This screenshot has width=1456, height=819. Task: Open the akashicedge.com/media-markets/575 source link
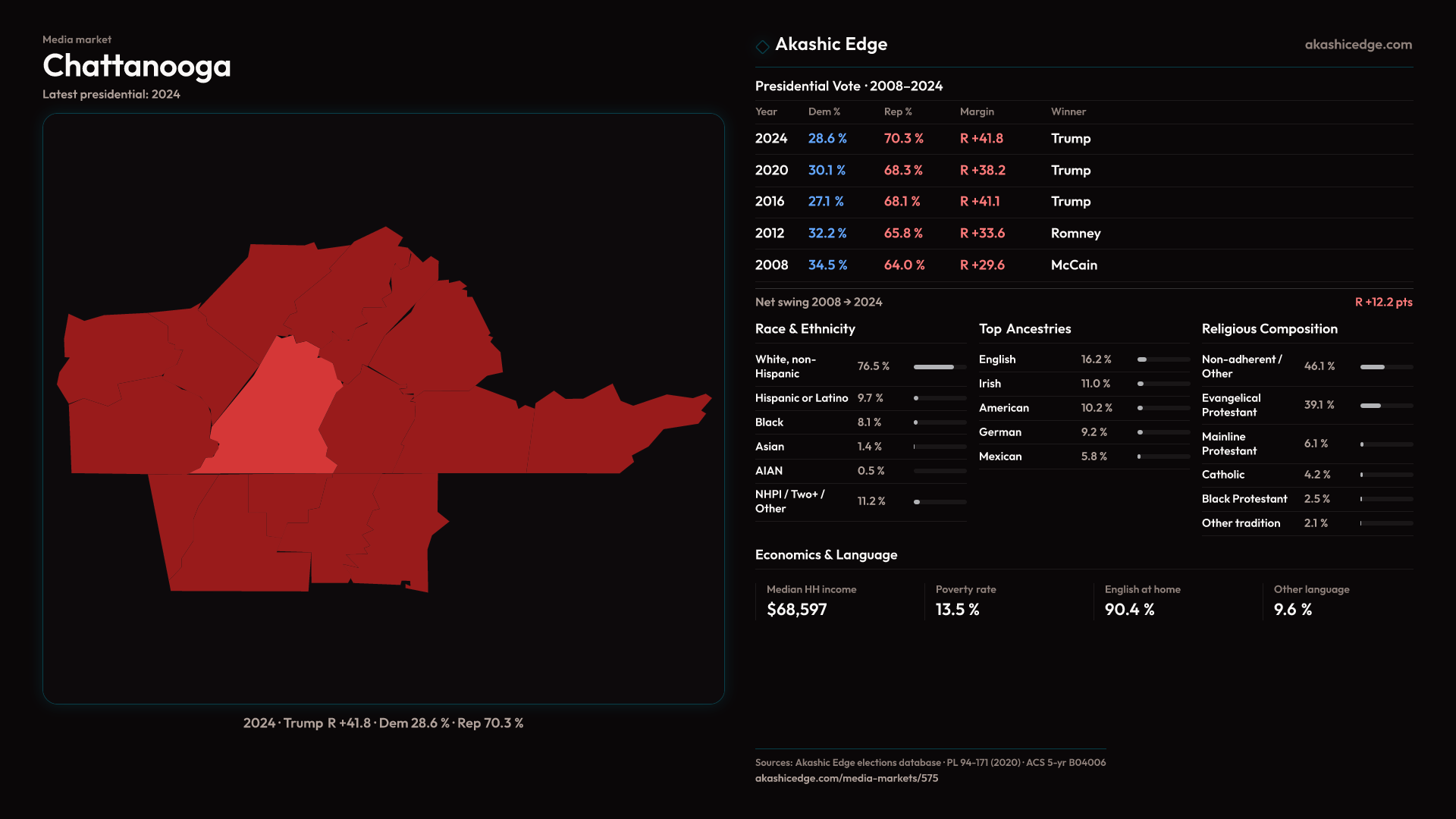[x=846, y=778]
